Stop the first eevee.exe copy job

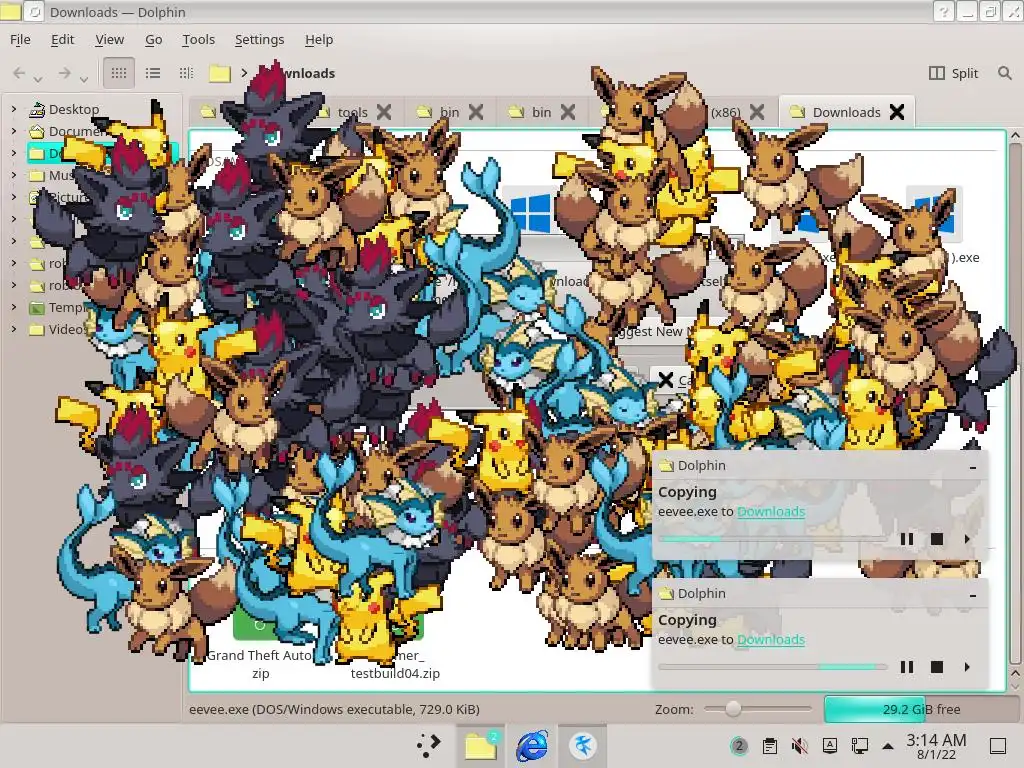click(x=936, y=539)
